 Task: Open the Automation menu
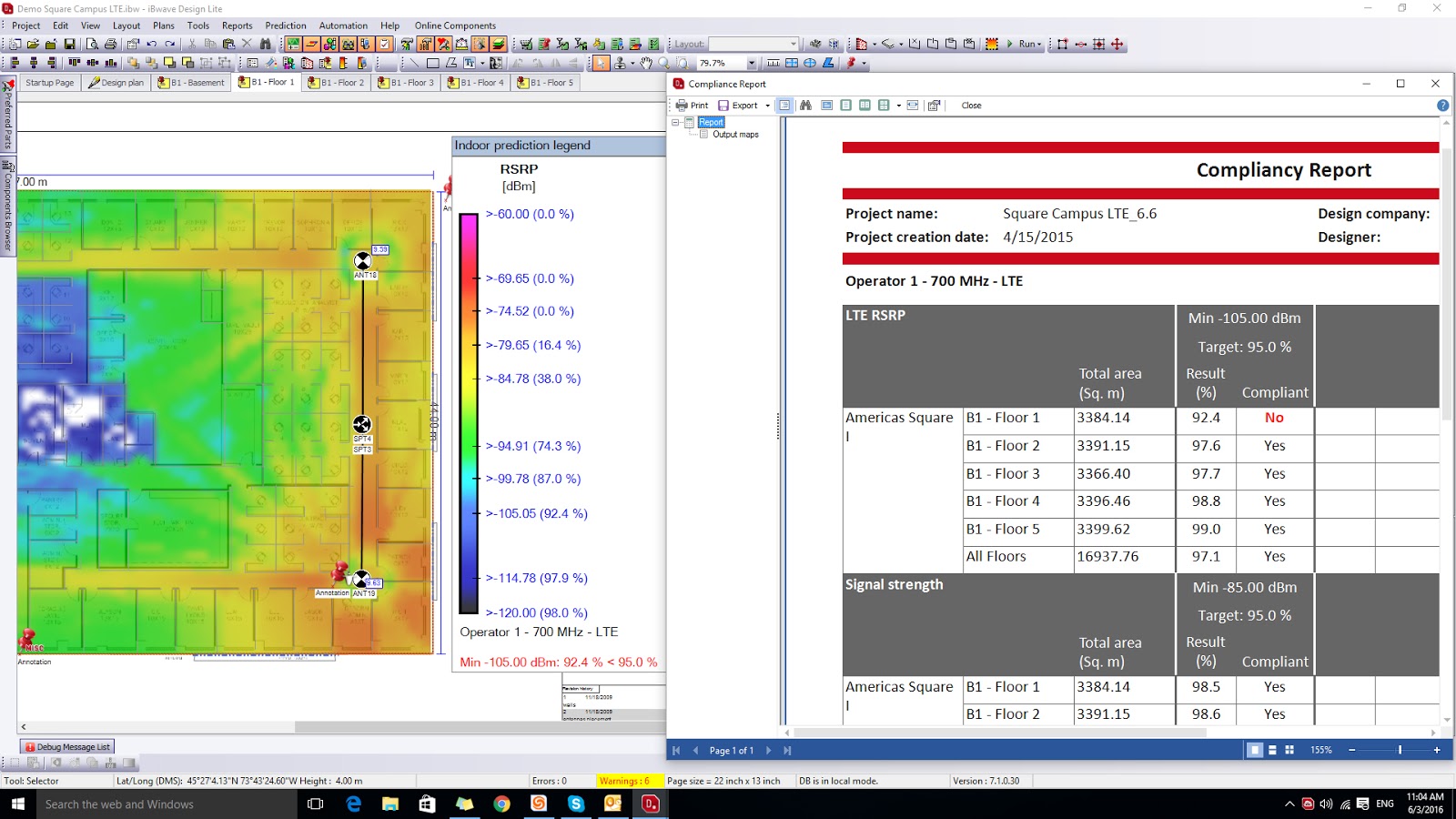(343, 25)
